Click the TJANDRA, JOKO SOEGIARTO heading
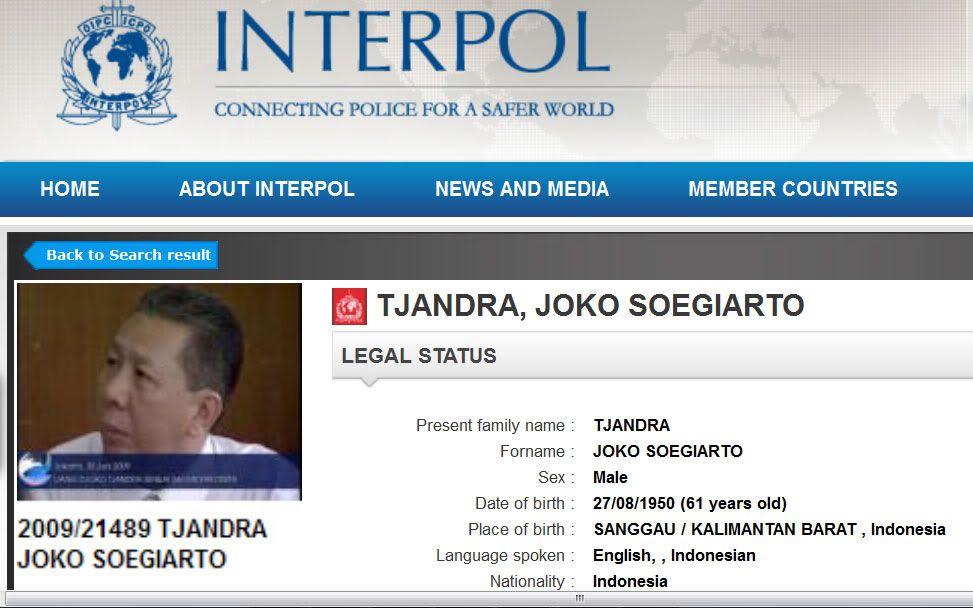Image resolution: width=973 pixels, height=608 pixels. pos(591,305)
